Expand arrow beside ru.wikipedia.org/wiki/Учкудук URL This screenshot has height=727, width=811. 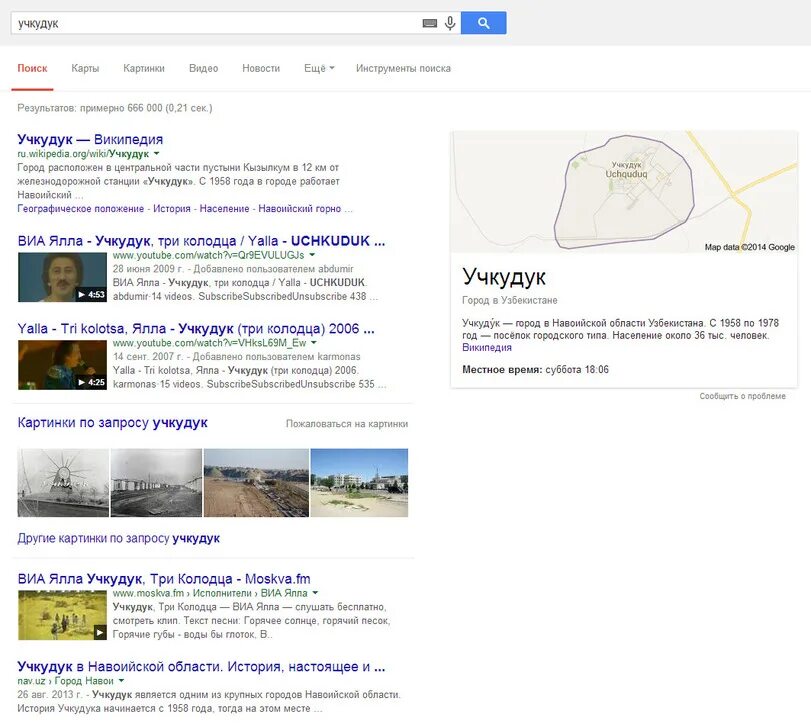tap(156, 154)
